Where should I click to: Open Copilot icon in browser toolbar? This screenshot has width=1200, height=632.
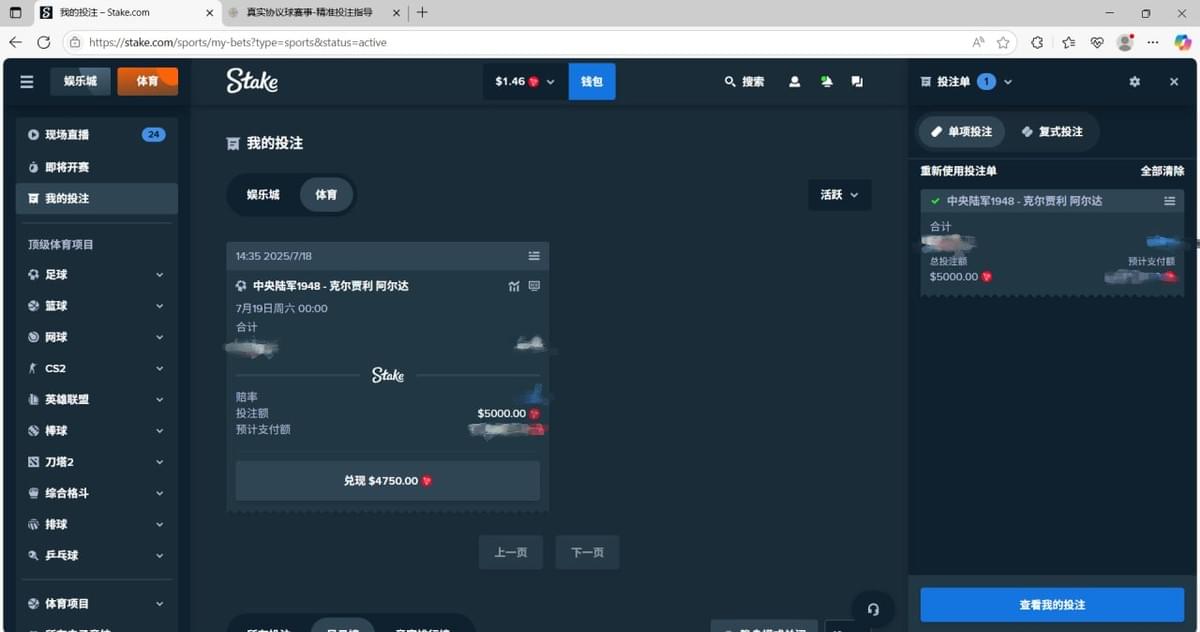pos(1183,42)
